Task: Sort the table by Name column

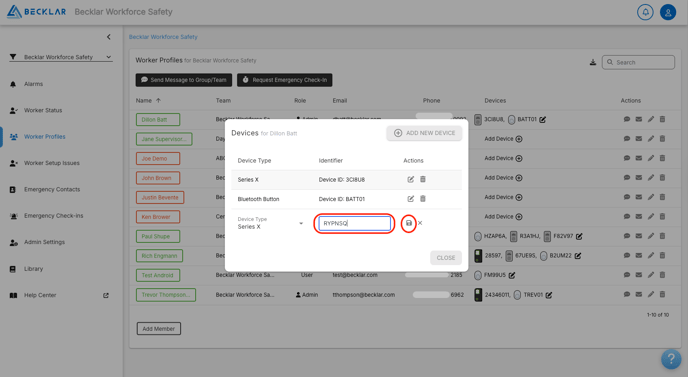Action: (x=148, y=101)
